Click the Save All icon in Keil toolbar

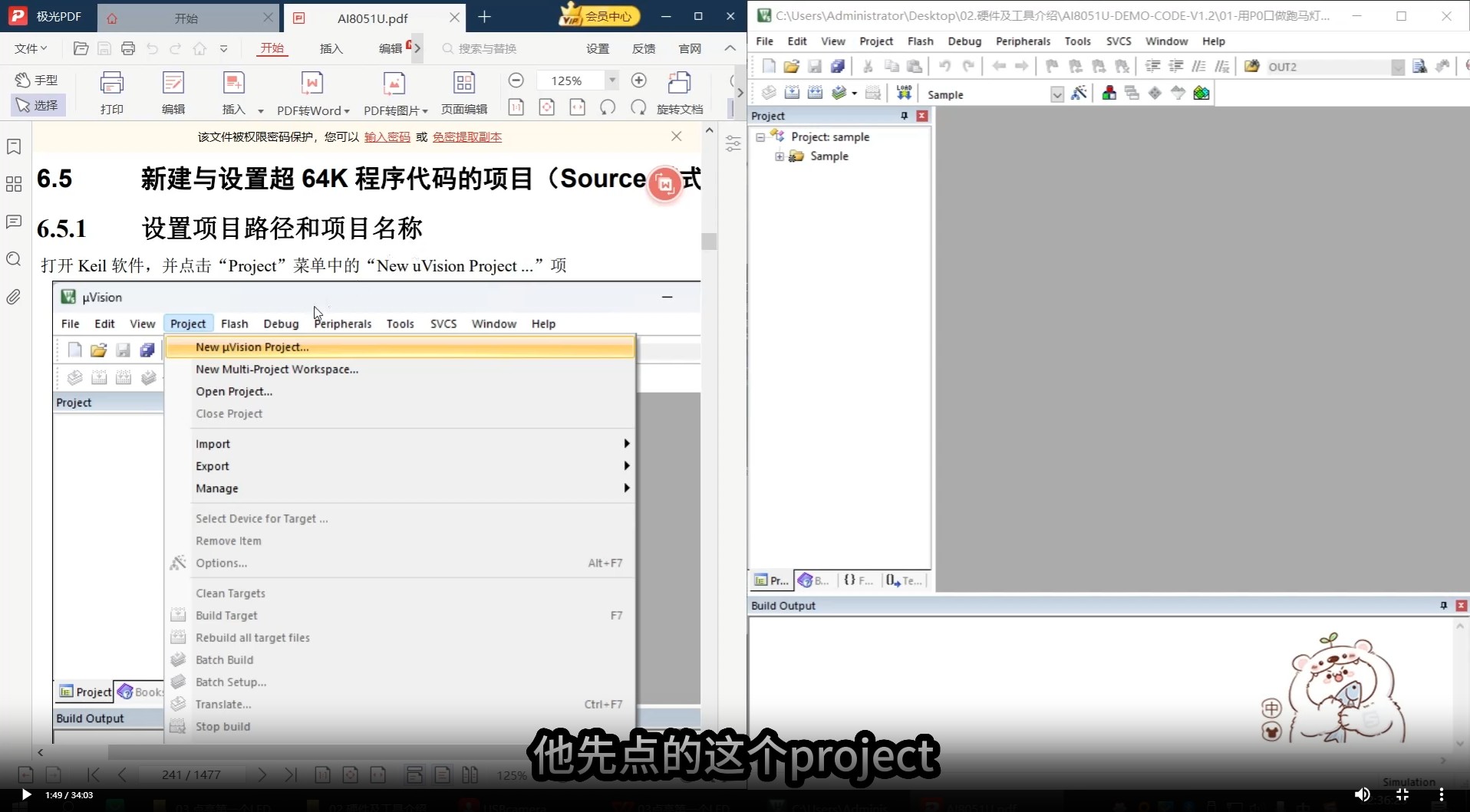point(838,67)
